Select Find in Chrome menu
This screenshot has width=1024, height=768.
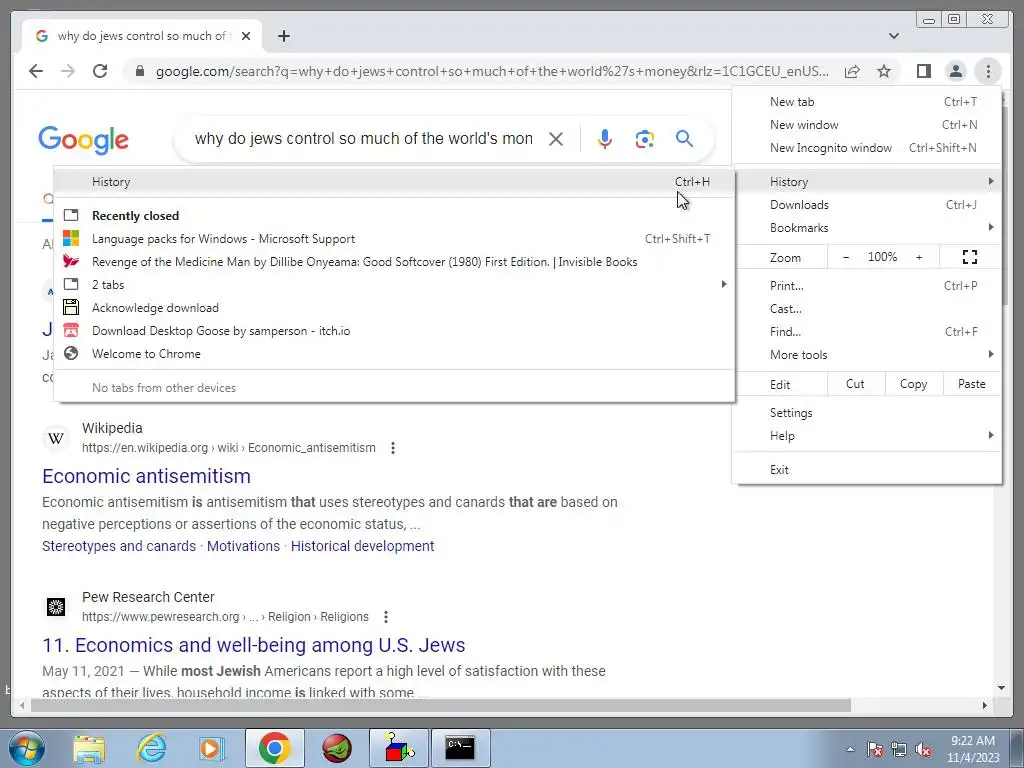tap(867, 332)
